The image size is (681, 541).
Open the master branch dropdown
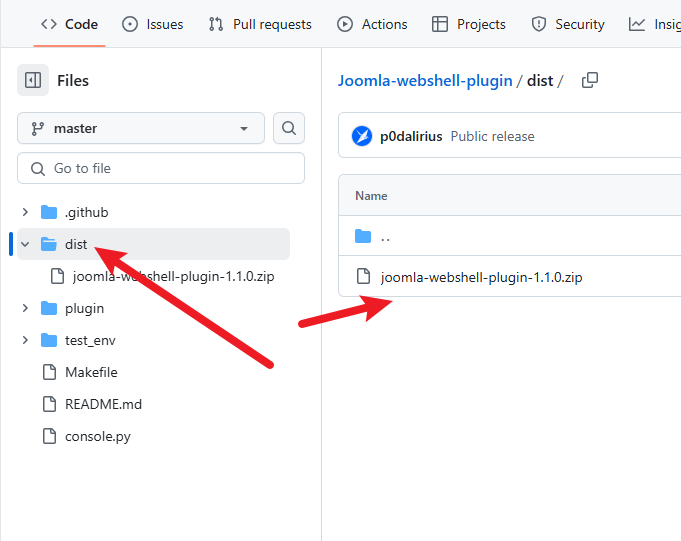[x=141, y=128]
